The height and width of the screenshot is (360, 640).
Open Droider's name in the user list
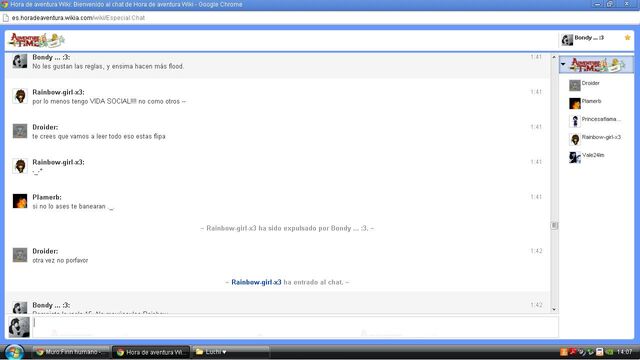click(591, 83)
